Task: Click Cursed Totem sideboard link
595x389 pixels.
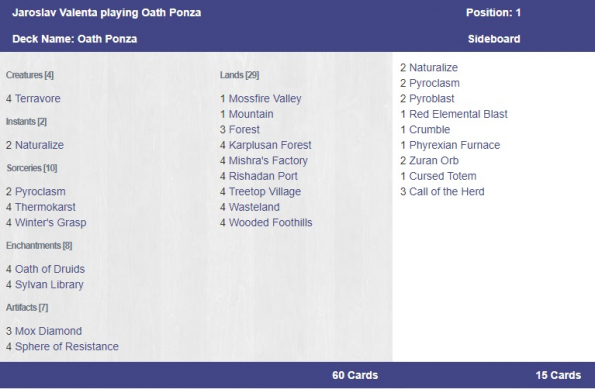Action: pyautogui.click(x=442, y=176)
